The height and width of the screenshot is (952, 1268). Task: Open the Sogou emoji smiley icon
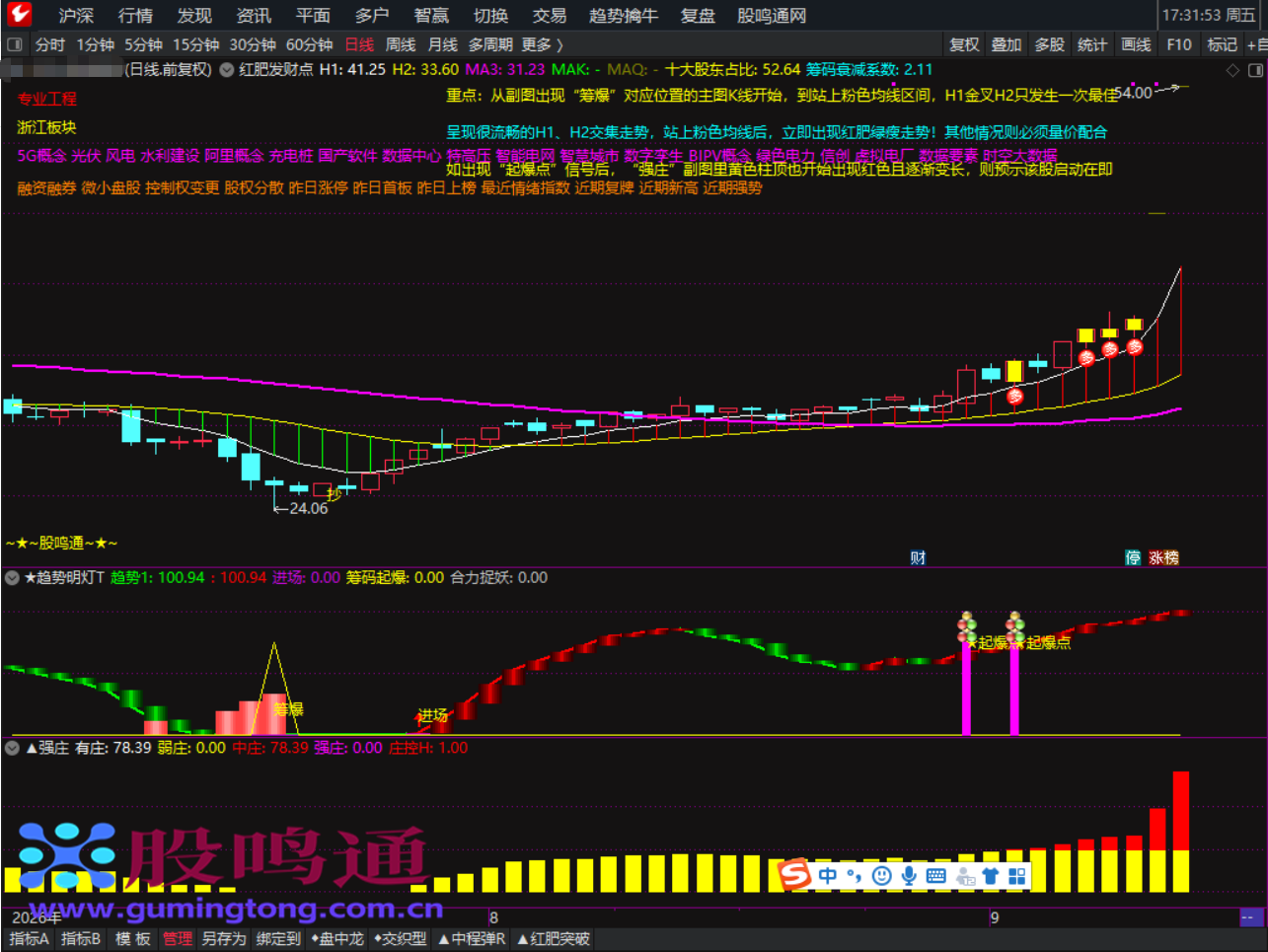coord(881,876)
